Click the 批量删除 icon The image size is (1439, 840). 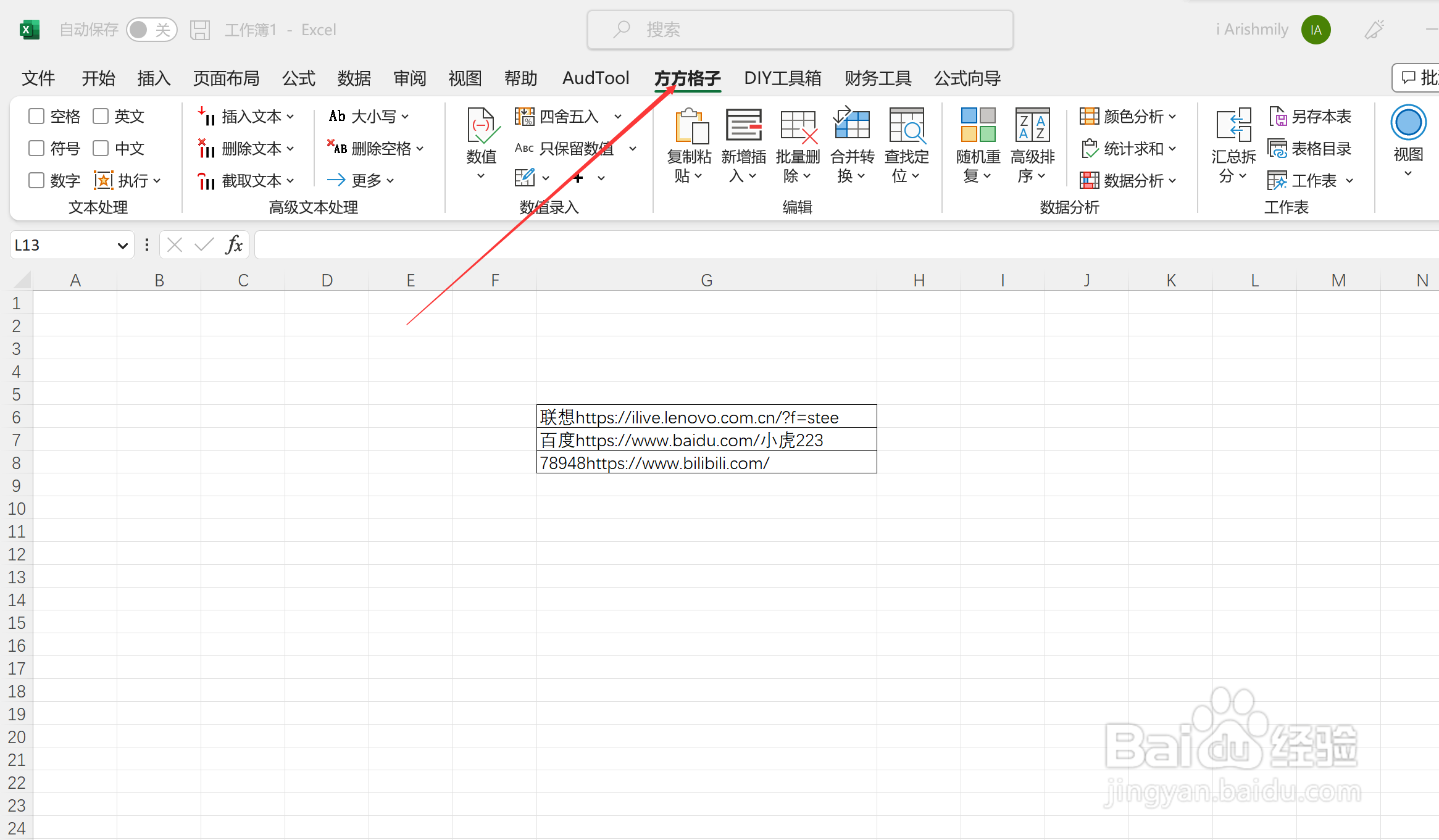click(798, 126)
